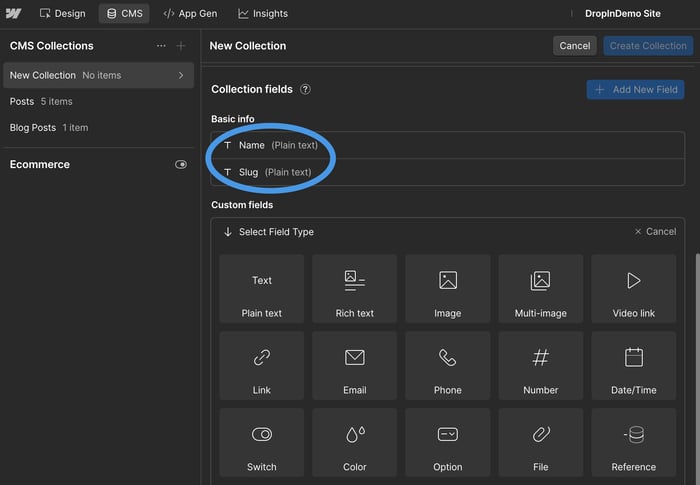700x485 pixels.
Task: Click the Create Collection button
Action: 648,46
